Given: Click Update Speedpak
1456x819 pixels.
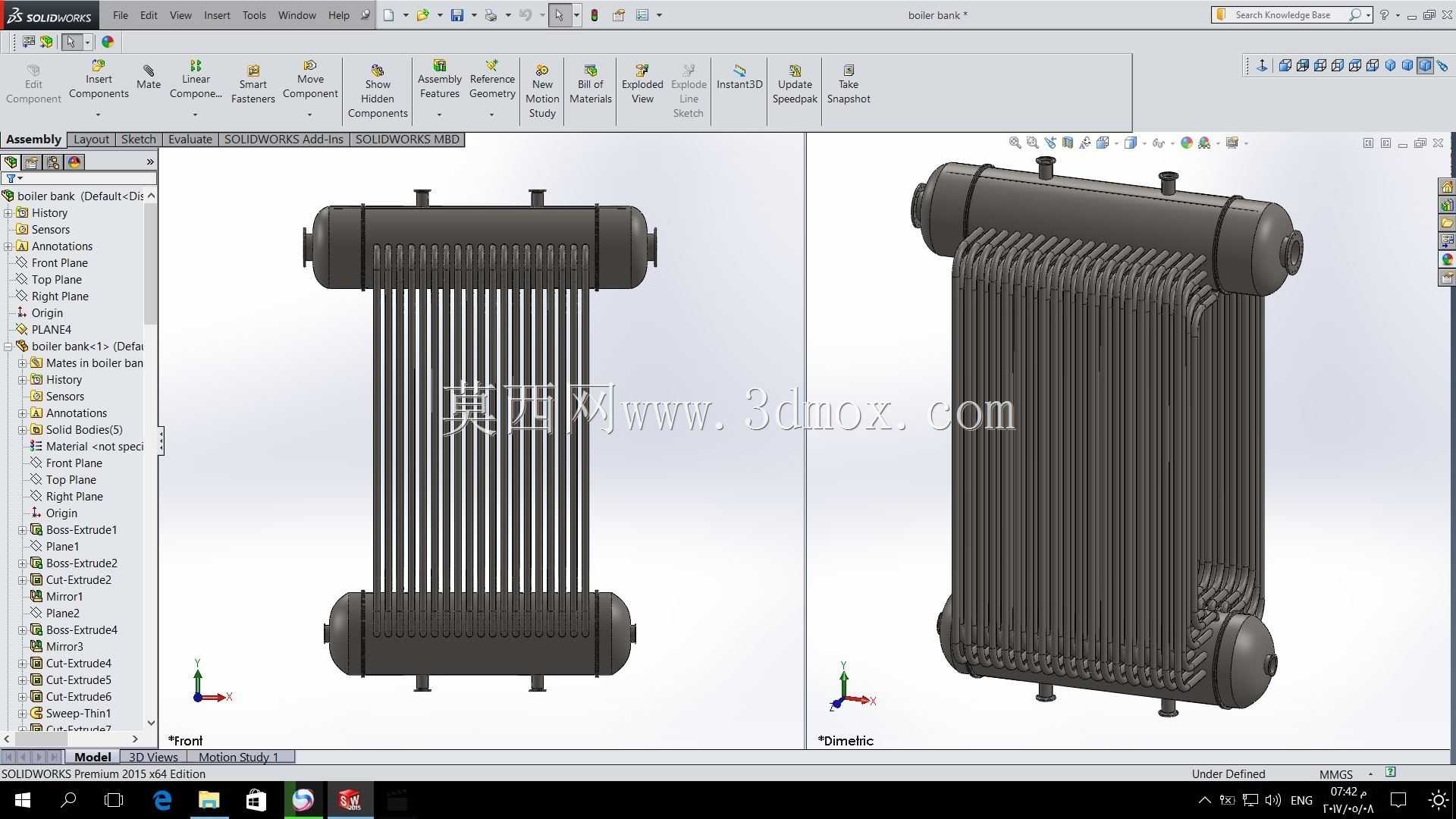Looking at the screenshot, I should coord(795,84).
